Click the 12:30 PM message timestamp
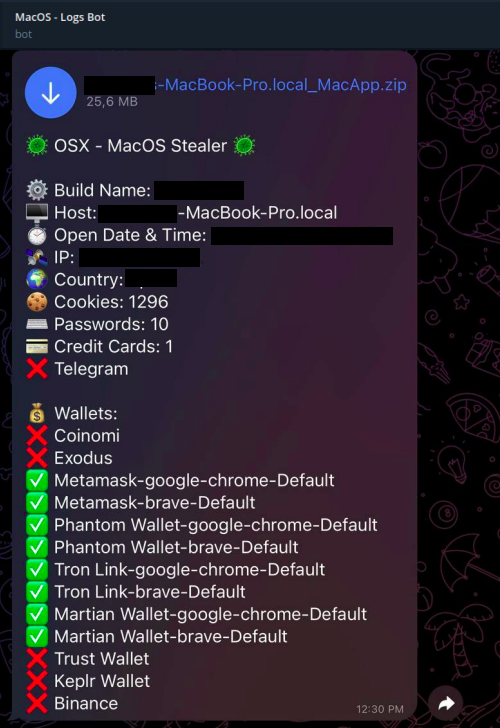Image resolution: width=500 pixels, height=728 pixels. pos(380,709)
